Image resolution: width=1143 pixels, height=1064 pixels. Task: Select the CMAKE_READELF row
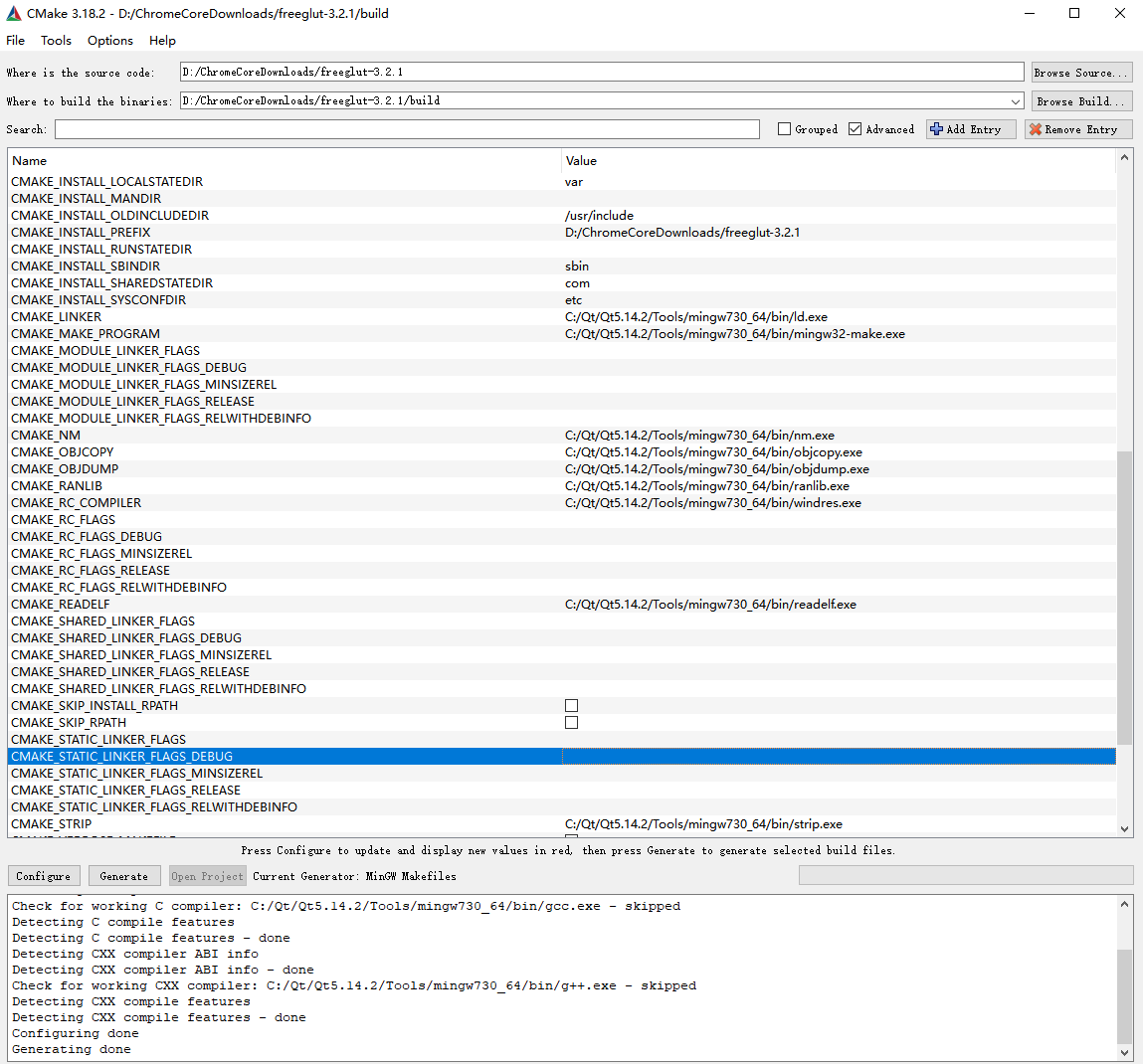[561, 605]
